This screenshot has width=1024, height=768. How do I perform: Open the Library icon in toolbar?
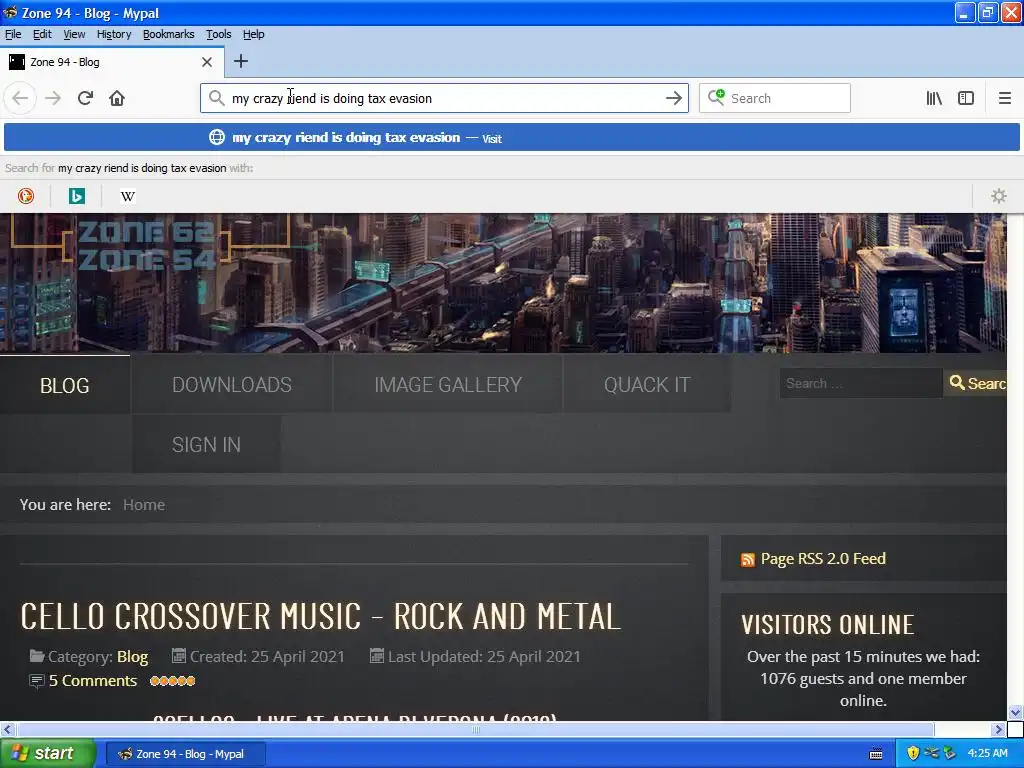coord(934,99)
